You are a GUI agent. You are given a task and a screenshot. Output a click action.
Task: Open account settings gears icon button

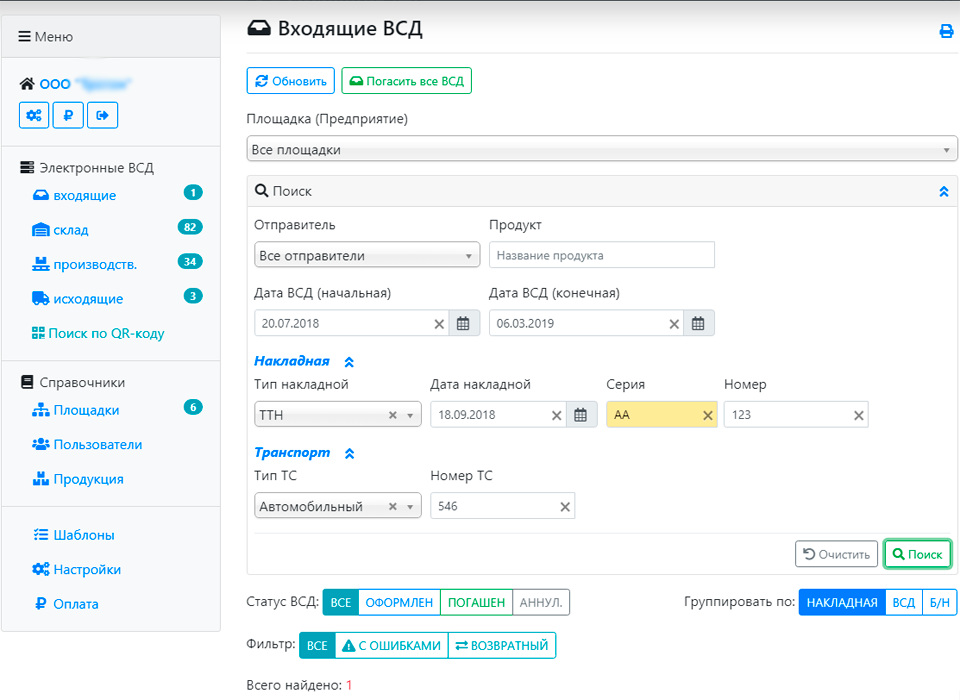point(34,115)
